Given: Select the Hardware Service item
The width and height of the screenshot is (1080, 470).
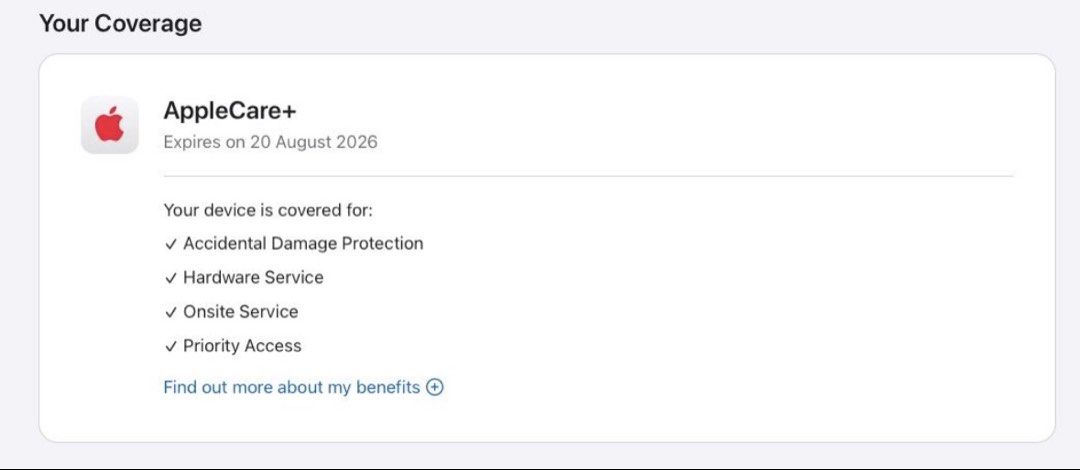Looking at the screenshot, I should click(253, 277).
